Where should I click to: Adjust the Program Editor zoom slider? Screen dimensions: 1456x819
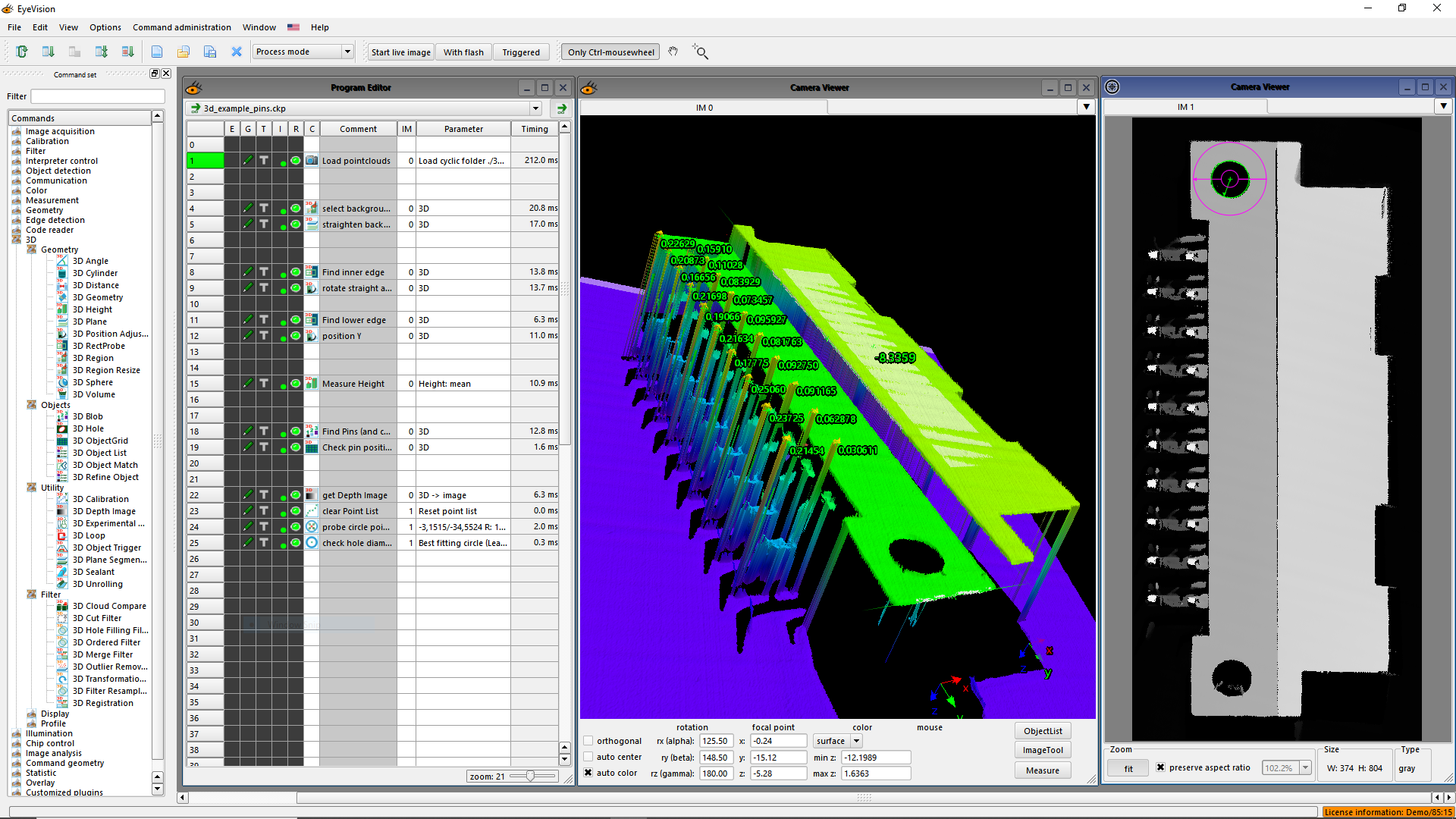(530, 776)
